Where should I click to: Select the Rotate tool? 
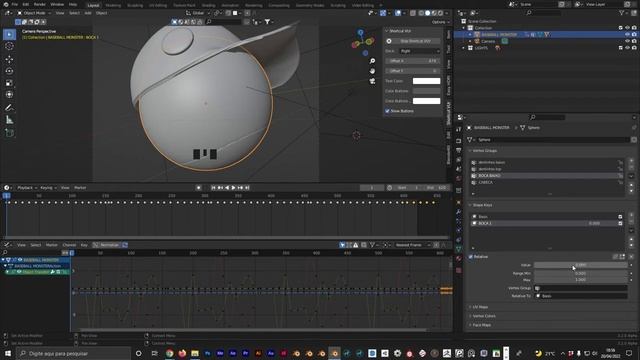click(9, 71)
